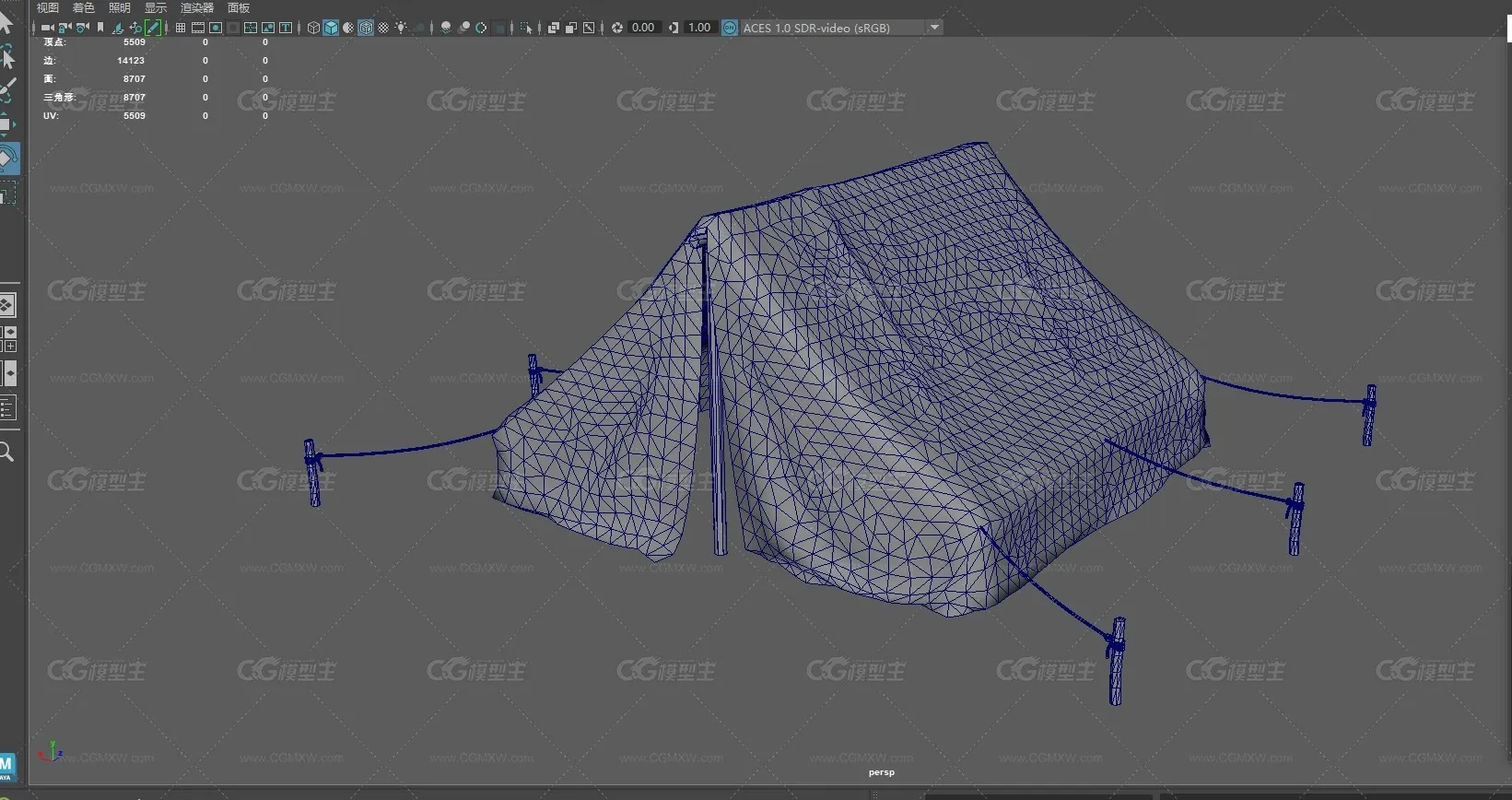Screen dimensions: 1512x800
Task: Open the 照明 (Lighting) panel menu
Action: tap(120, 7)
